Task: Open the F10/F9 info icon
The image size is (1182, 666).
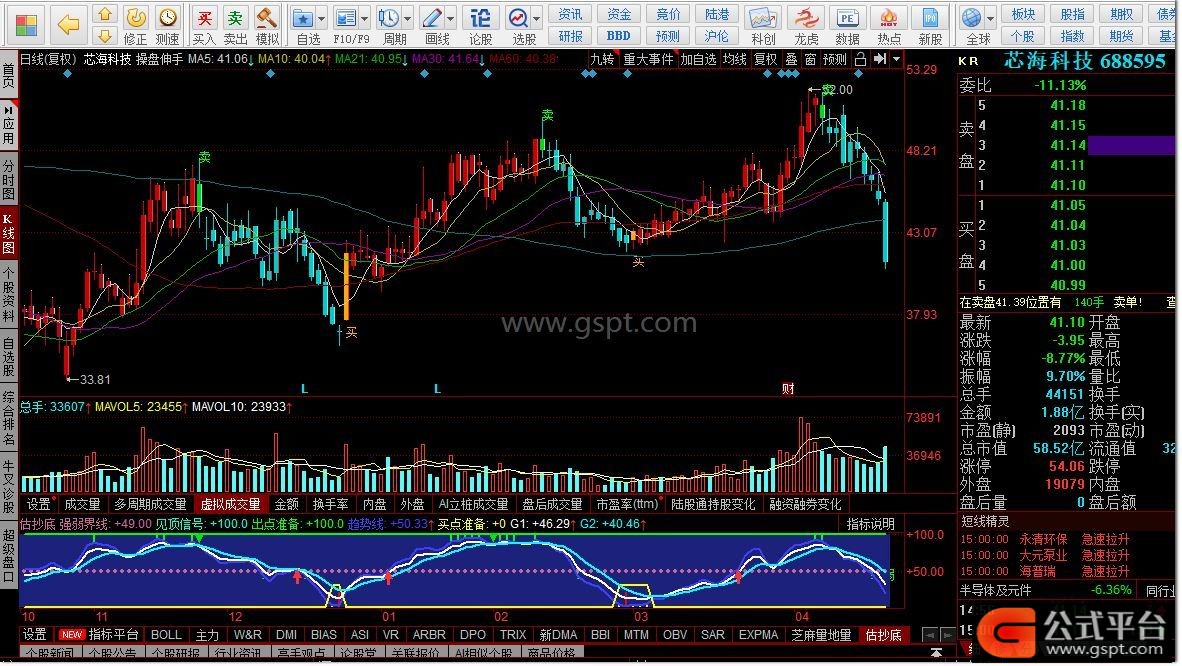Action: (346, 25)
